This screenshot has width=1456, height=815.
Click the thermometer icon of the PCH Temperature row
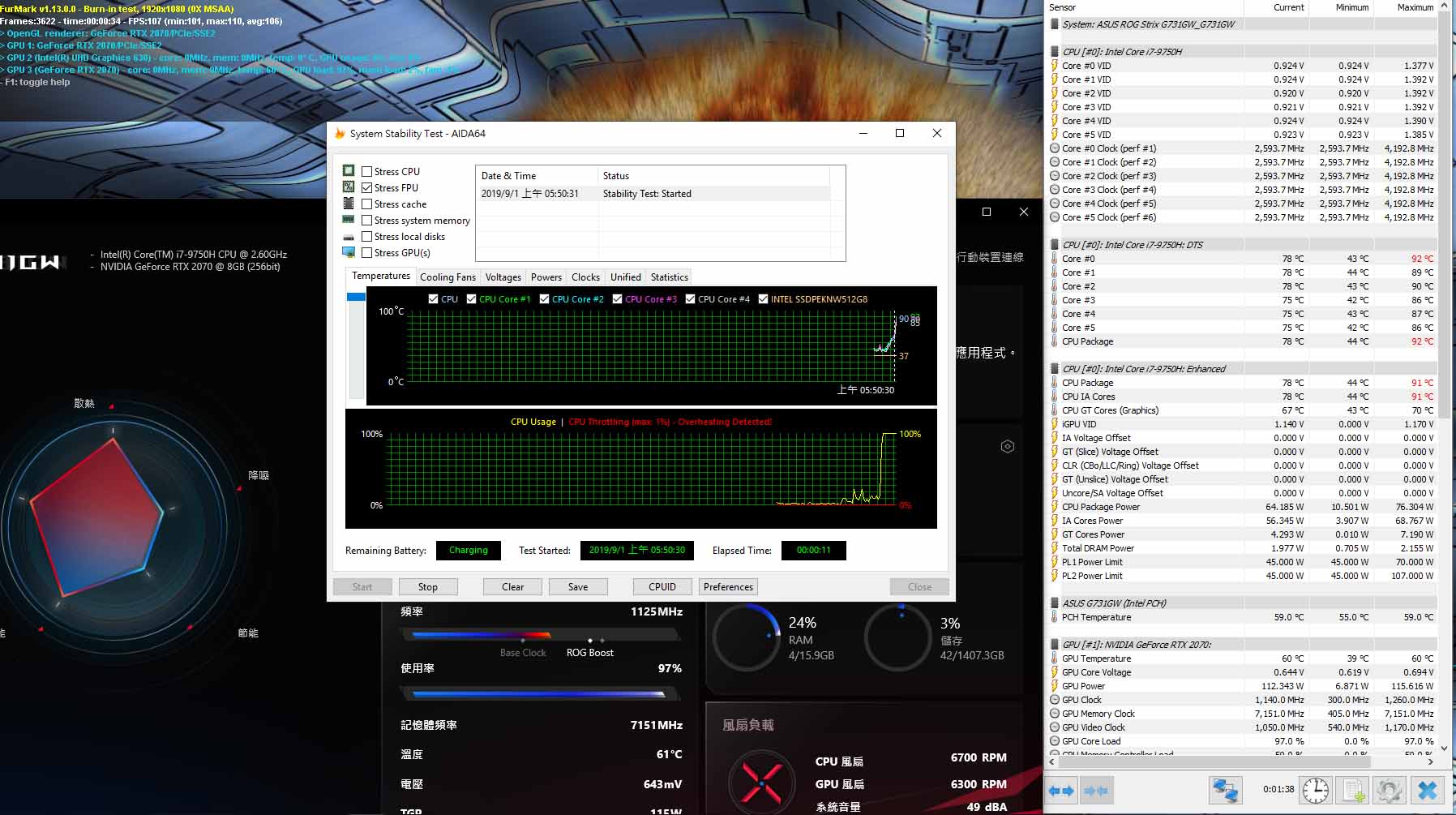[1055, 617]
